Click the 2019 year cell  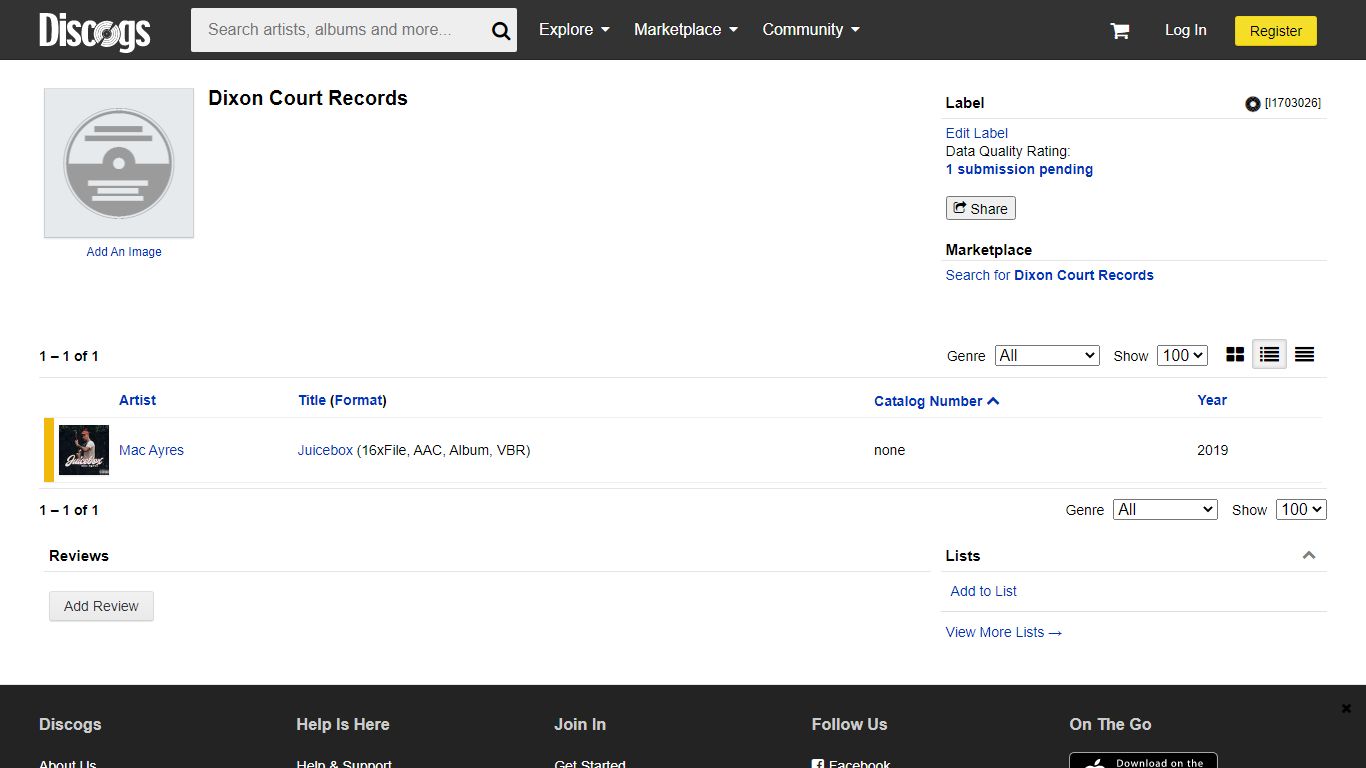[x=1212, y=450]
